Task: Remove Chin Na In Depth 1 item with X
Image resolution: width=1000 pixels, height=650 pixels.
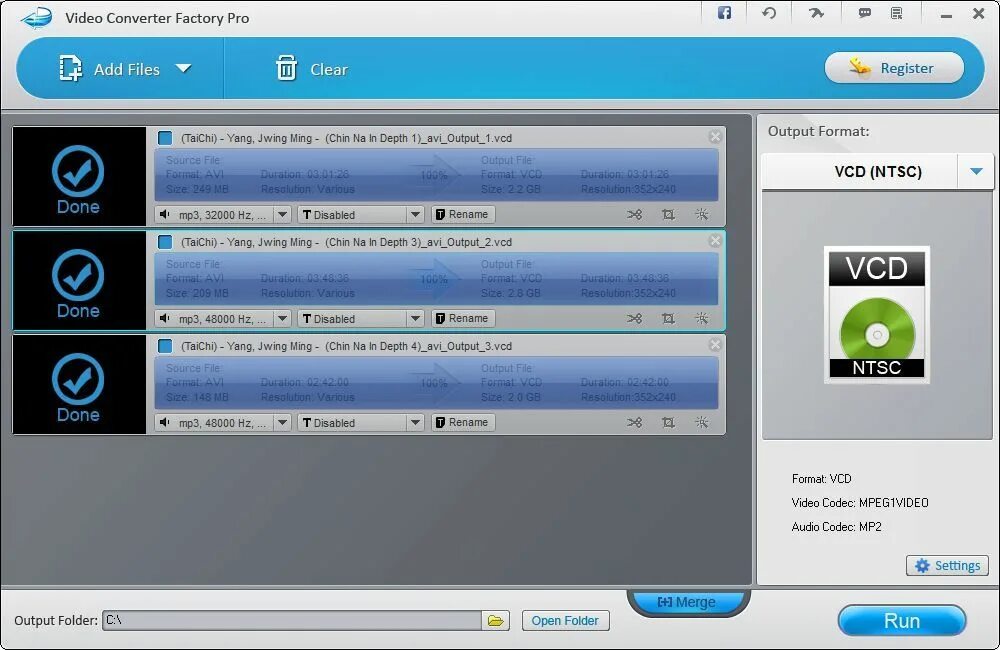Action: [715, 137]
